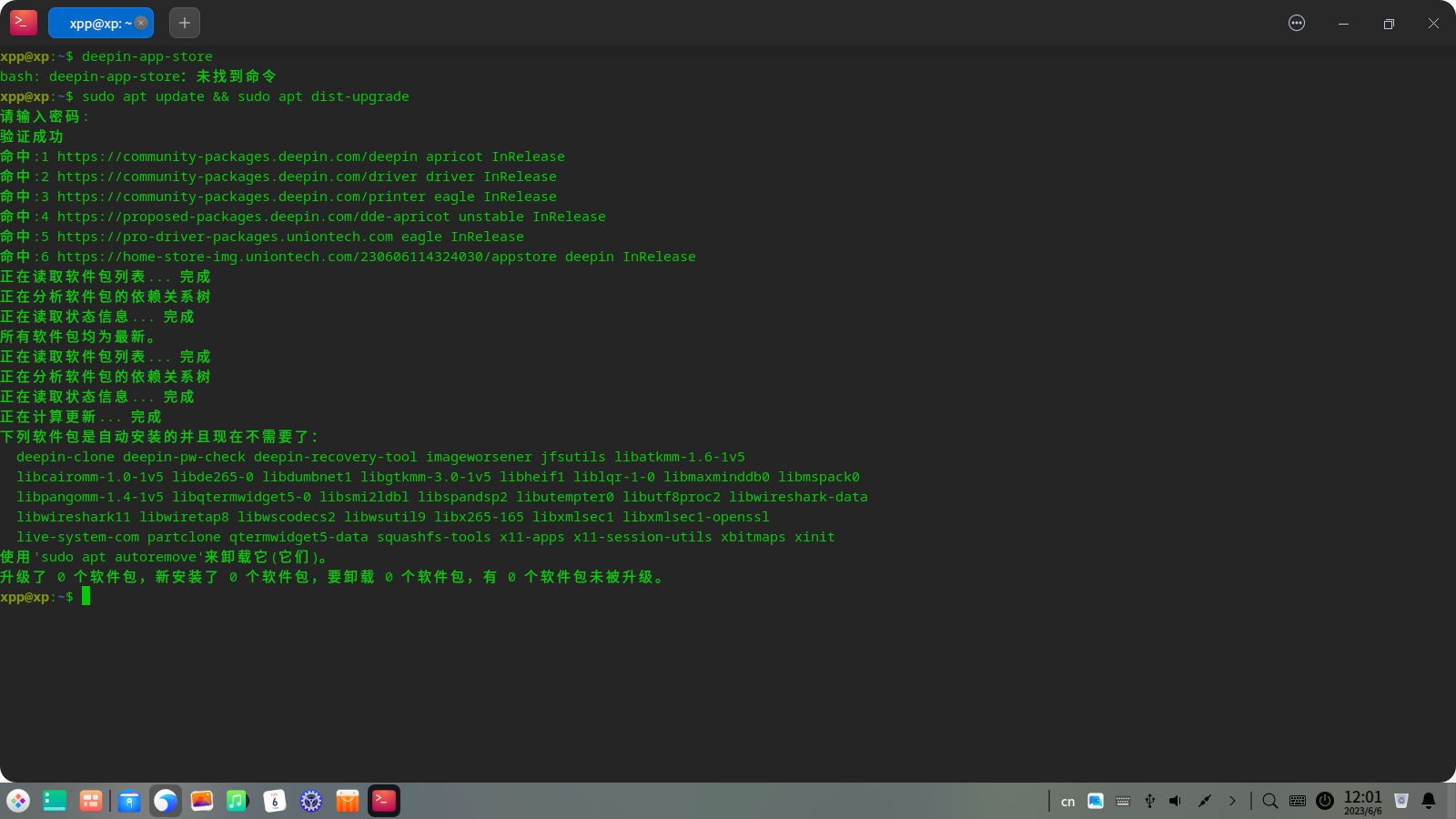Launch the orange app store dock icon
1456x819 pixels.
(348, 801)
